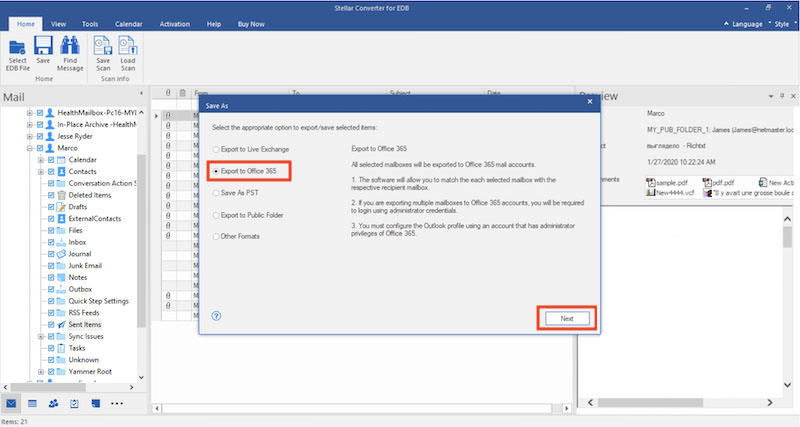Open the Junk Email folder
Image resolution: width=800 pixels, height=427 pixels.
(x=85, y=266)
